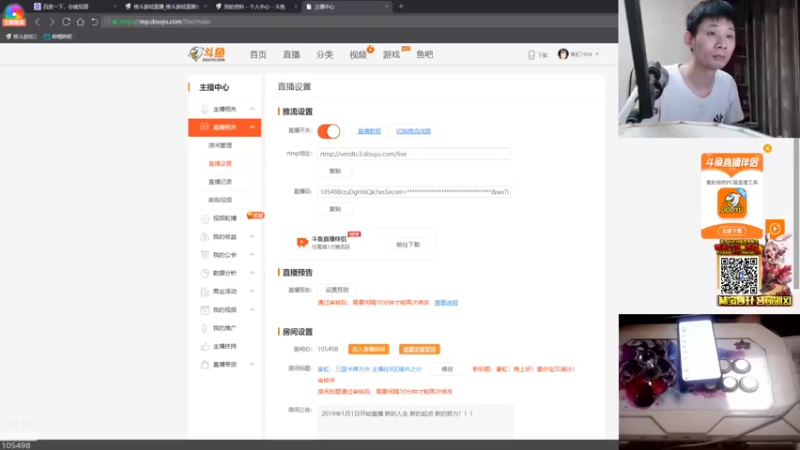Collapse the 直播相关 sidebar section
Image resolution: width=800 pixels, height=450 pixels.
(252, 127)
